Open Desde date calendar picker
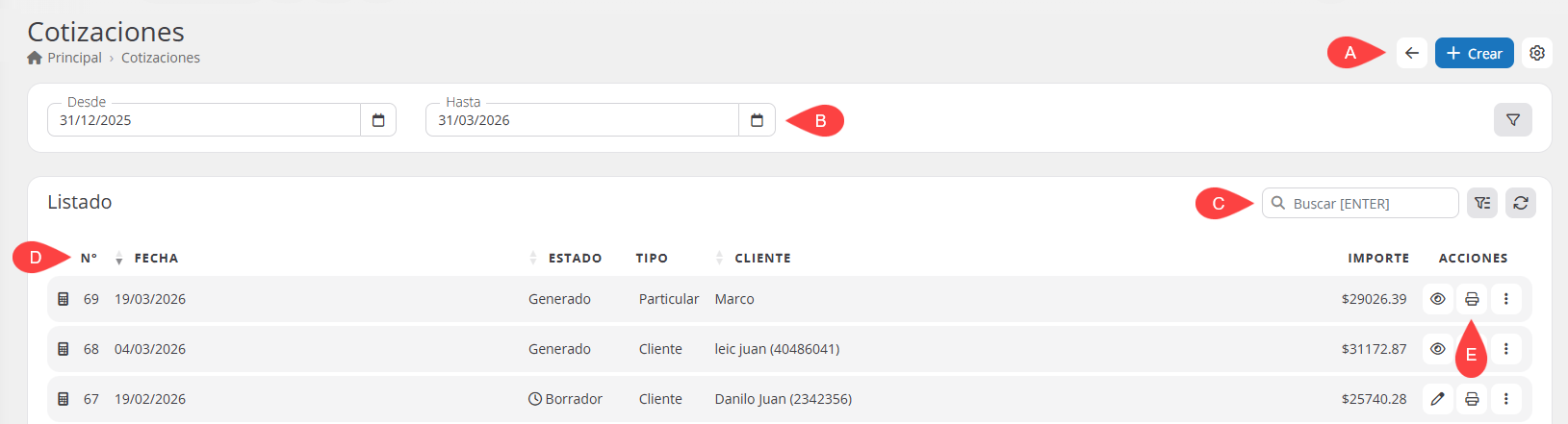This screenshot has width=1568, height=424. click(378, 120)
